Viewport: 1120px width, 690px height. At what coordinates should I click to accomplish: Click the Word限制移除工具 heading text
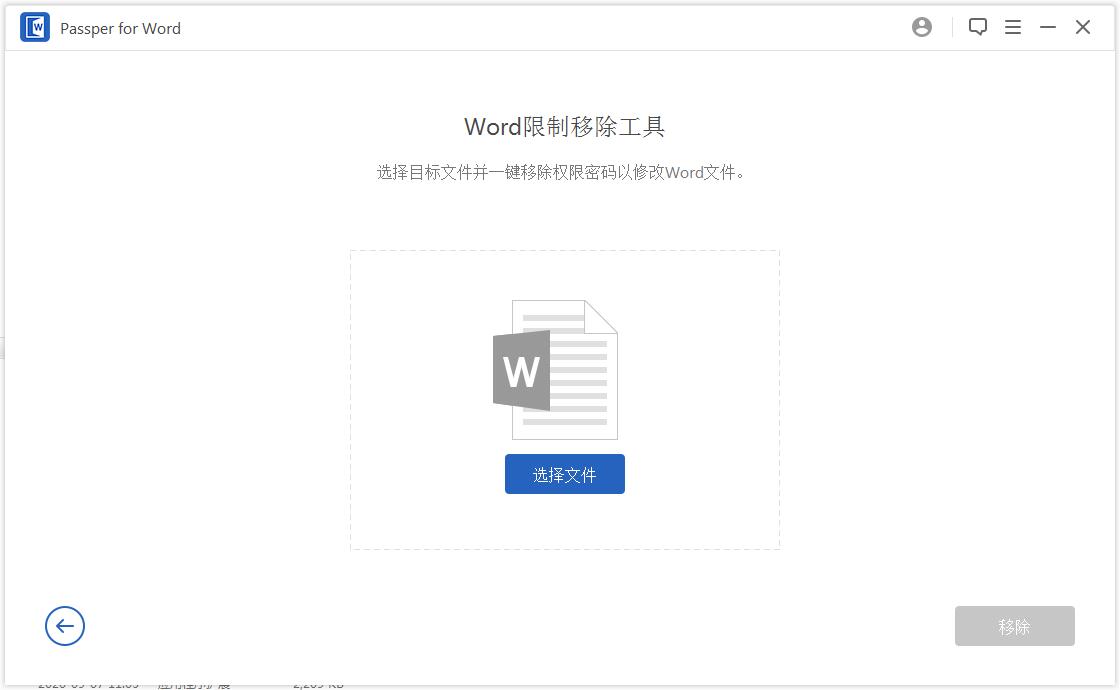[564, 126]
